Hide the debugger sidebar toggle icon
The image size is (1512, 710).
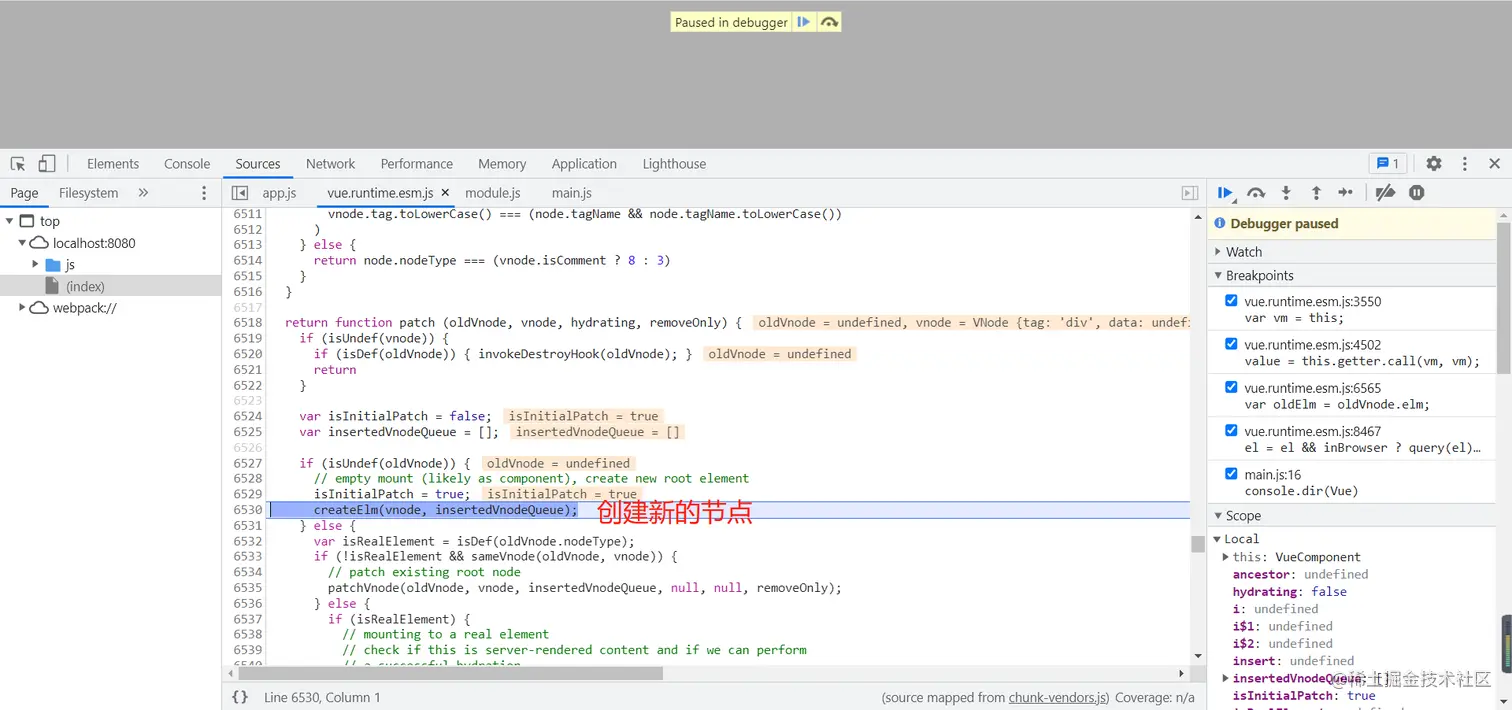coord(1190,193)
